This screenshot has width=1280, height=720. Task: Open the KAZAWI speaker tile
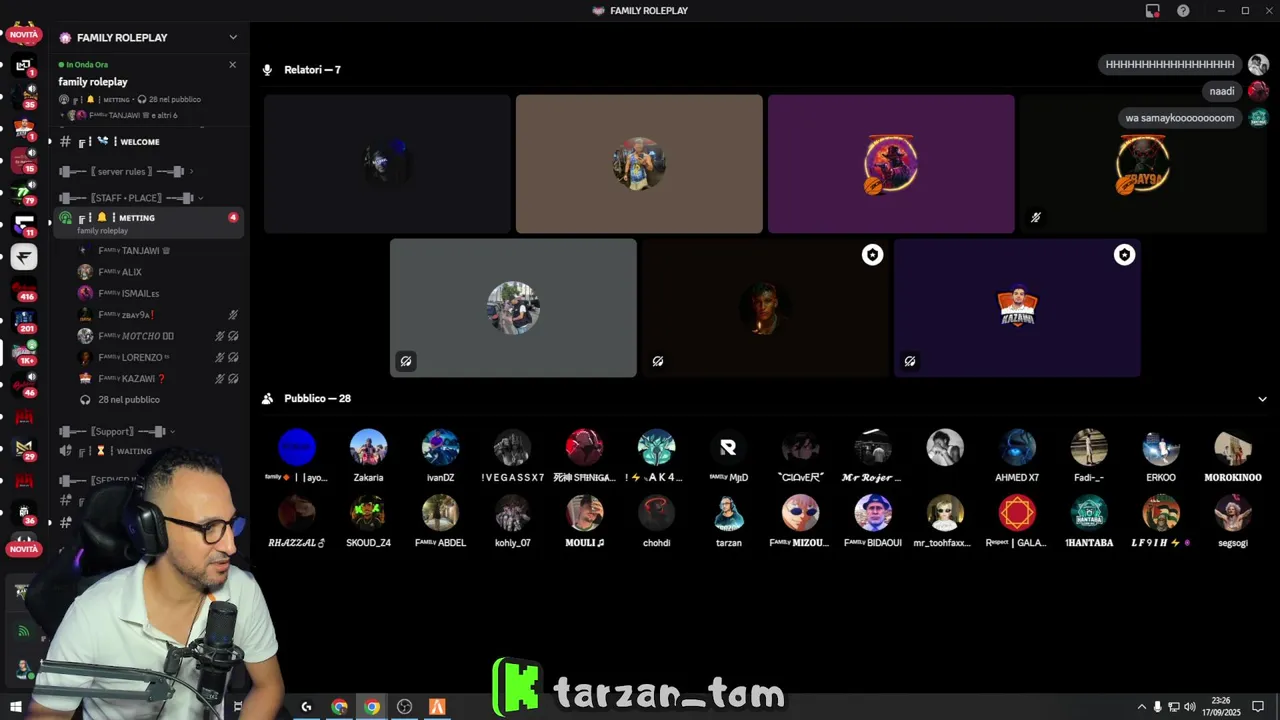(1017, 308)
